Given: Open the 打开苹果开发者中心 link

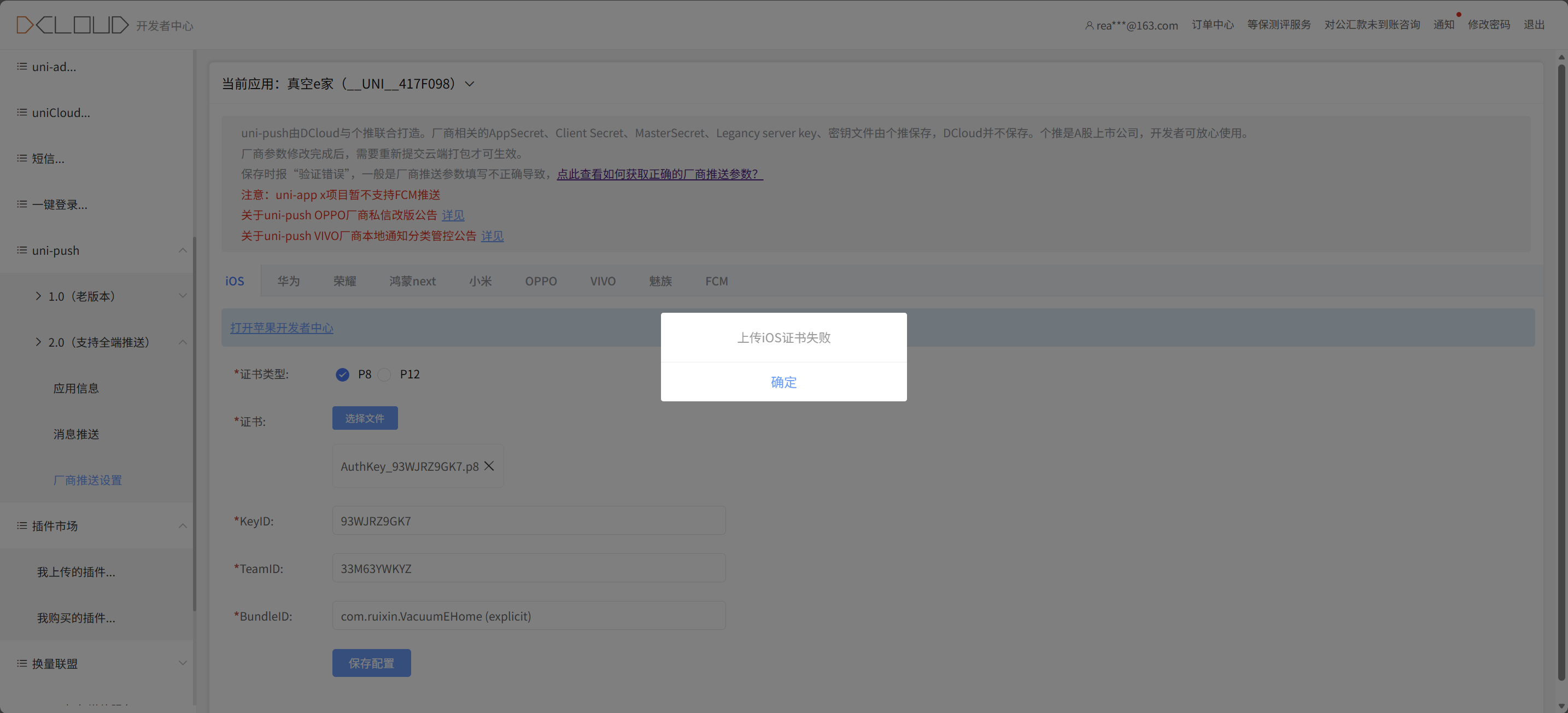Looking at the screenshot, I should coord(282,328).
